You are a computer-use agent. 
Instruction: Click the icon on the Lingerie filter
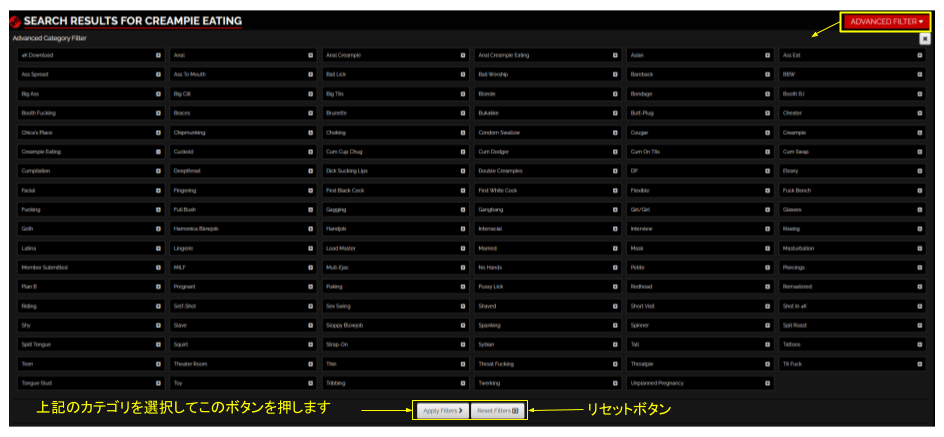tap(311, 248)
